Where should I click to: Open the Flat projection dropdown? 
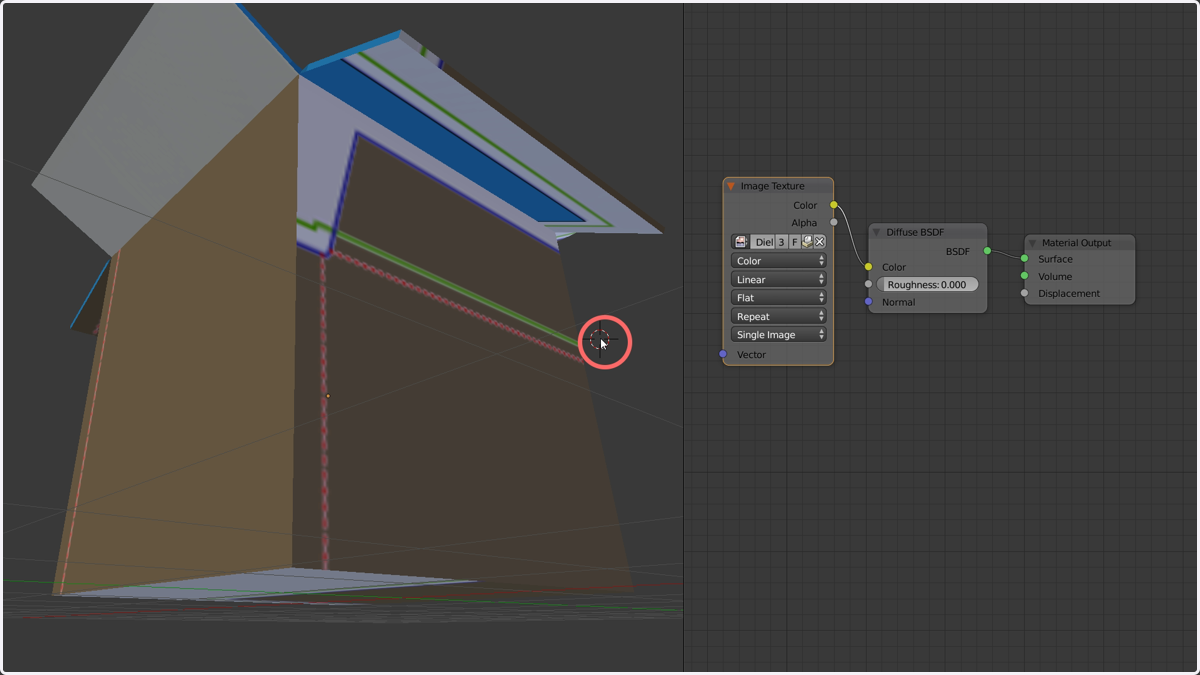[779, 298]
